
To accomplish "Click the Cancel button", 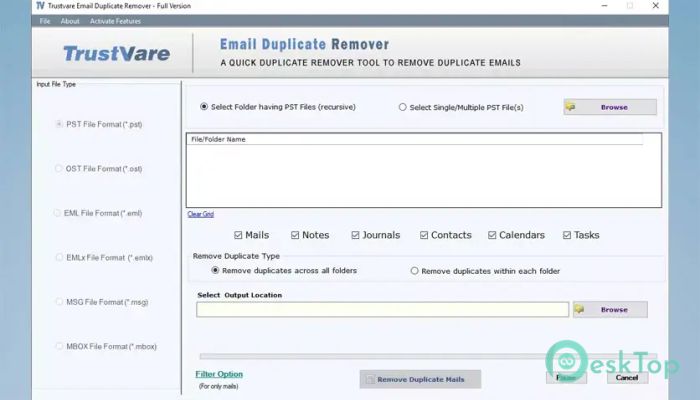I will tap(627, 378).
